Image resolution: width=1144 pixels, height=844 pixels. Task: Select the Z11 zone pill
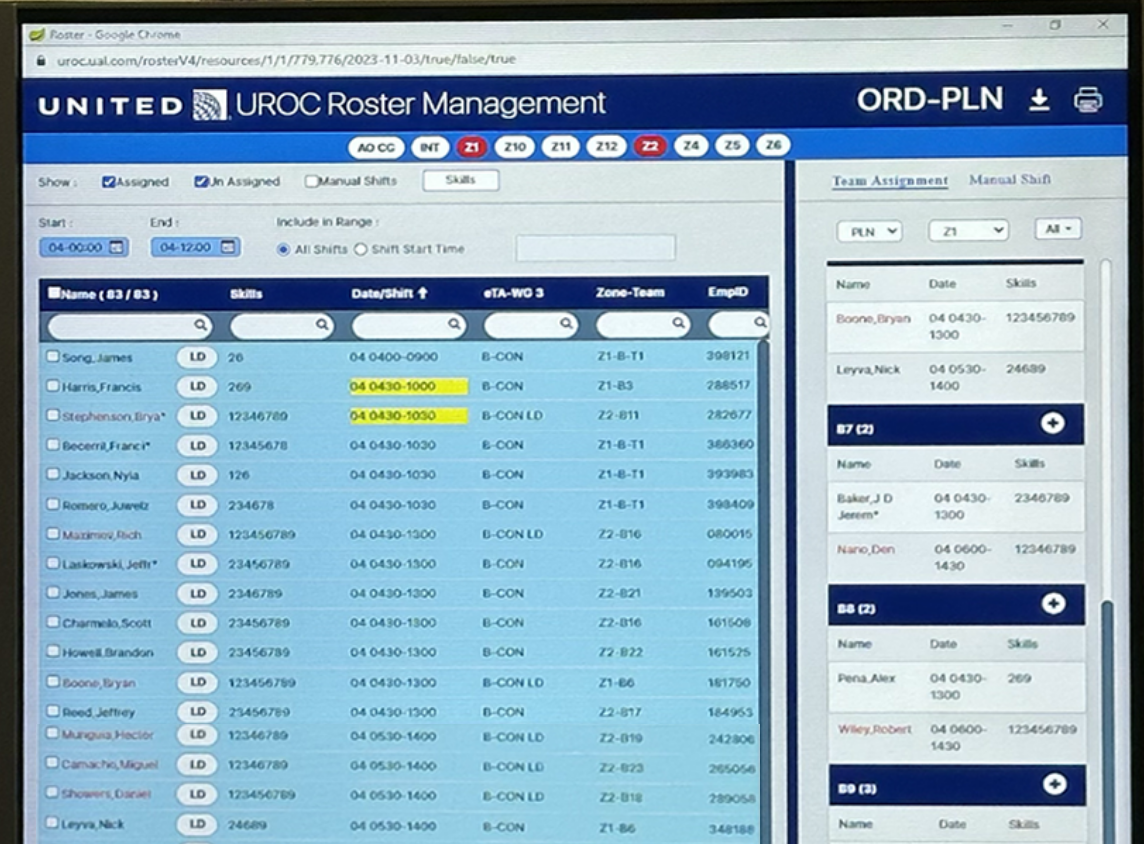(560, 147)
